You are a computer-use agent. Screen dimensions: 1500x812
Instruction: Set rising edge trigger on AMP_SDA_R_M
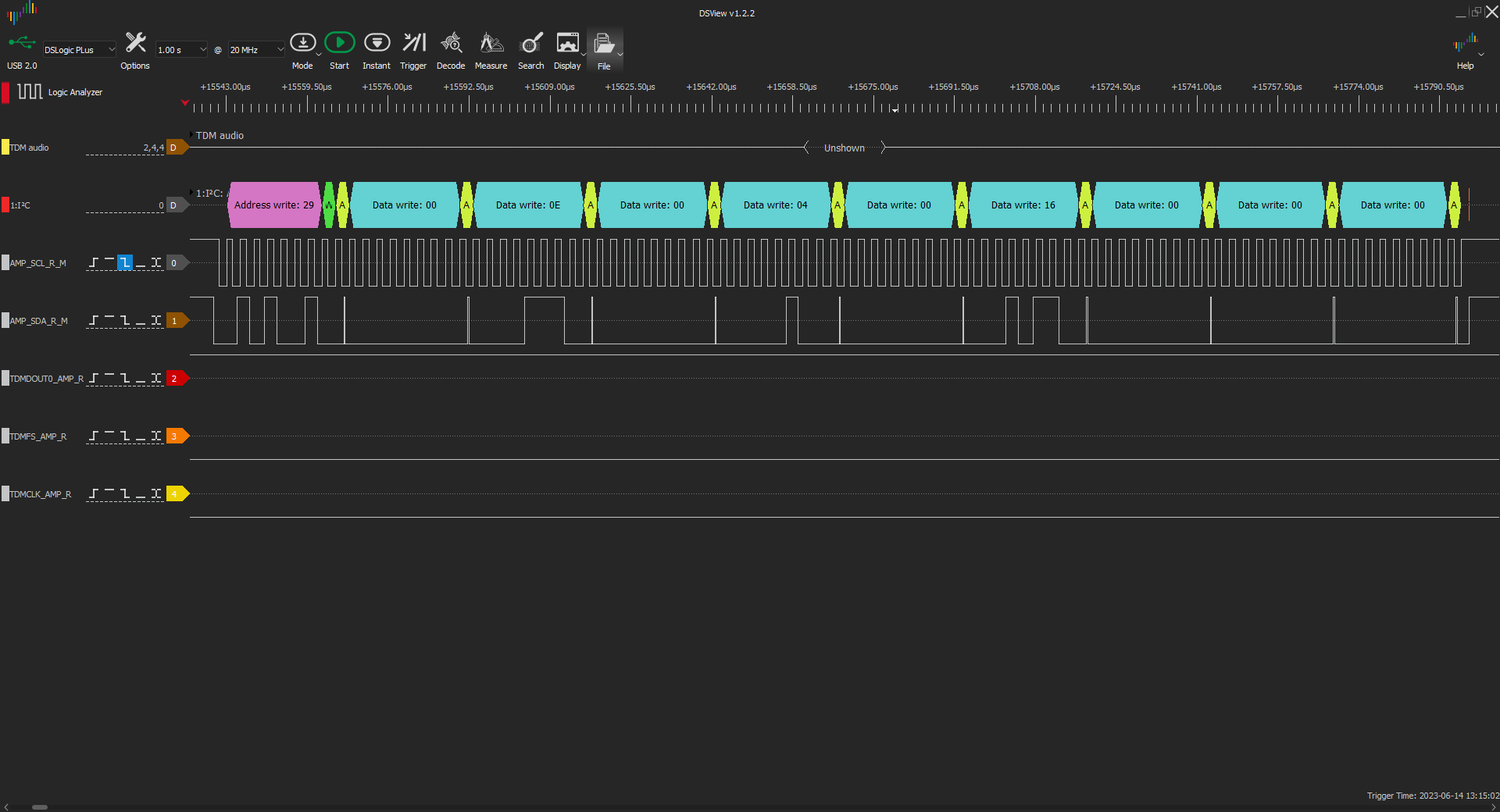coord(94,320)
